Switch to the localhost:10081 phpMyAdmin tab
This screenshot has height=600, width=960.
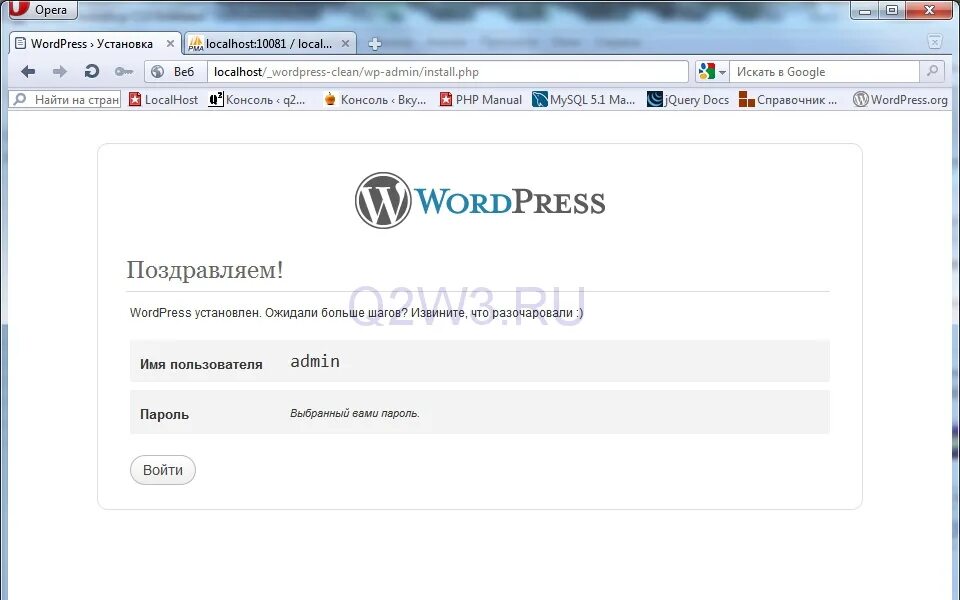coord(269,44)
